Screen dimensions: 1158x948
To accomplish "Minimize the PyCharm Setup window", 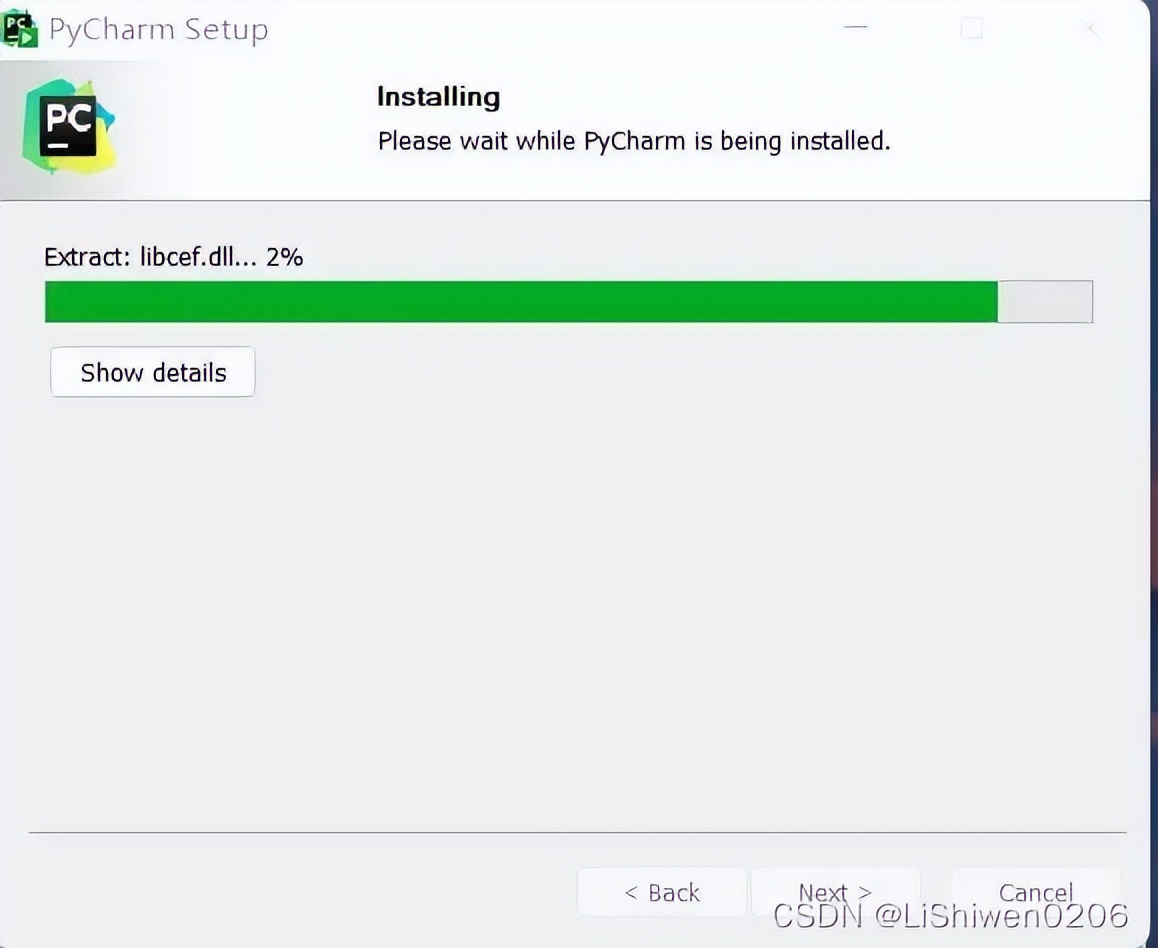I will click(856, 28).
